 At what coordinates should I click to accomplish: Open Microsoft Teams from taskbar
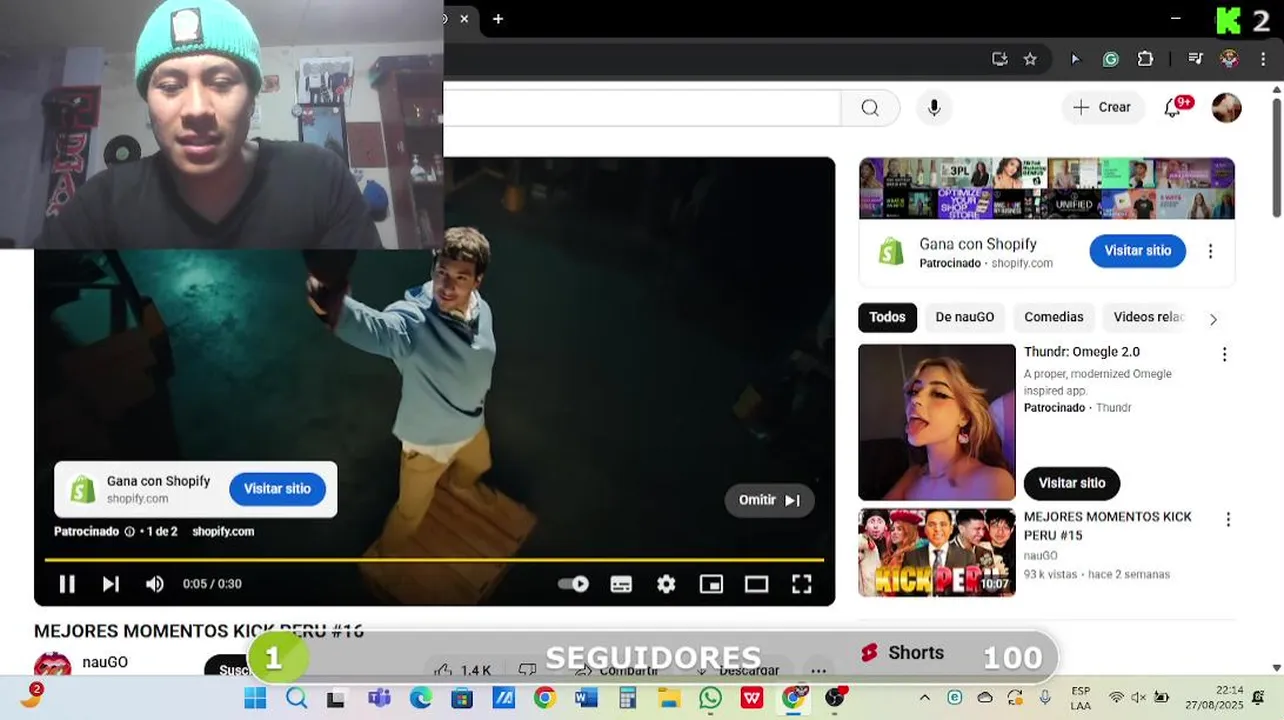(x=379, y=698)
